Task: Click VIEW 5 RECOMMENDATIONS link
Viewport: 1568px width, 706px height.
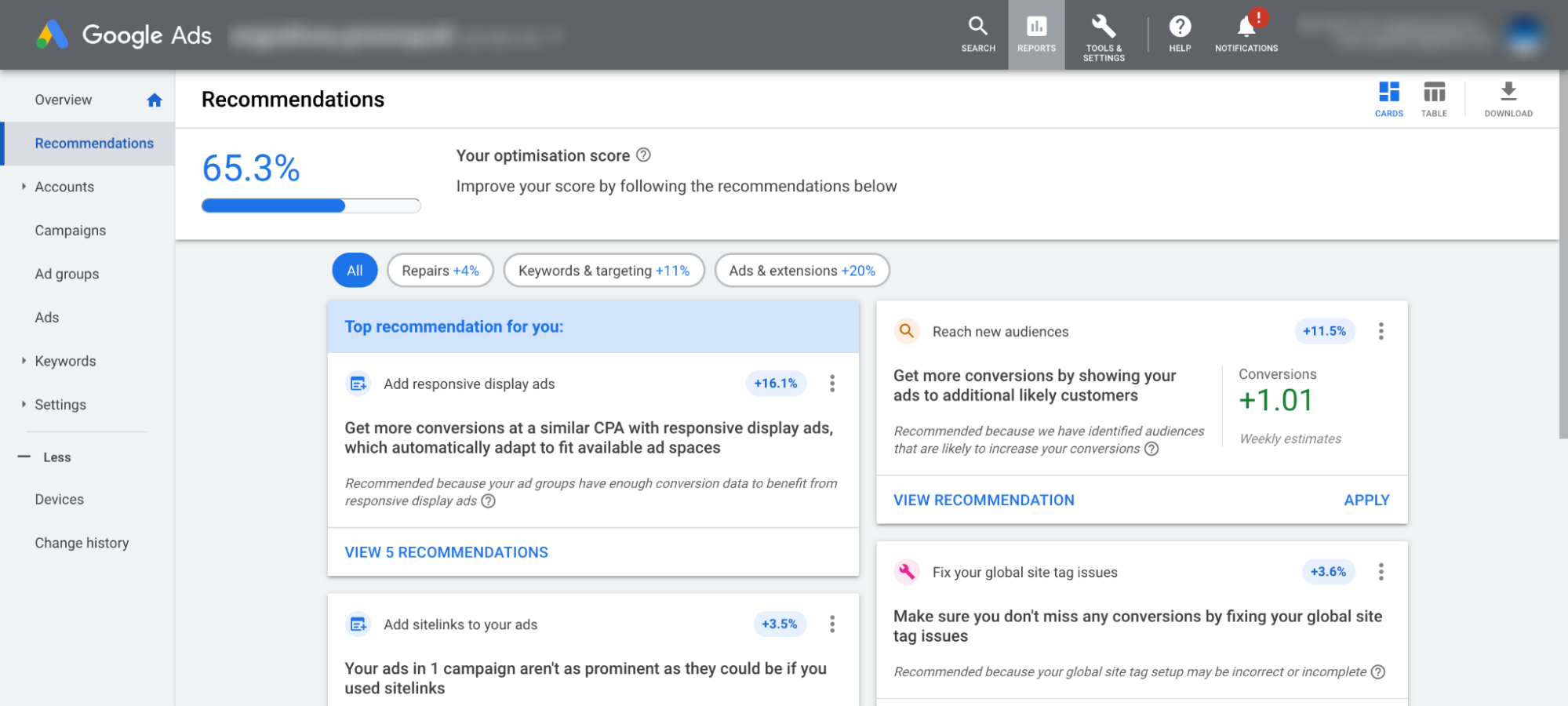Action: (446, 552)
